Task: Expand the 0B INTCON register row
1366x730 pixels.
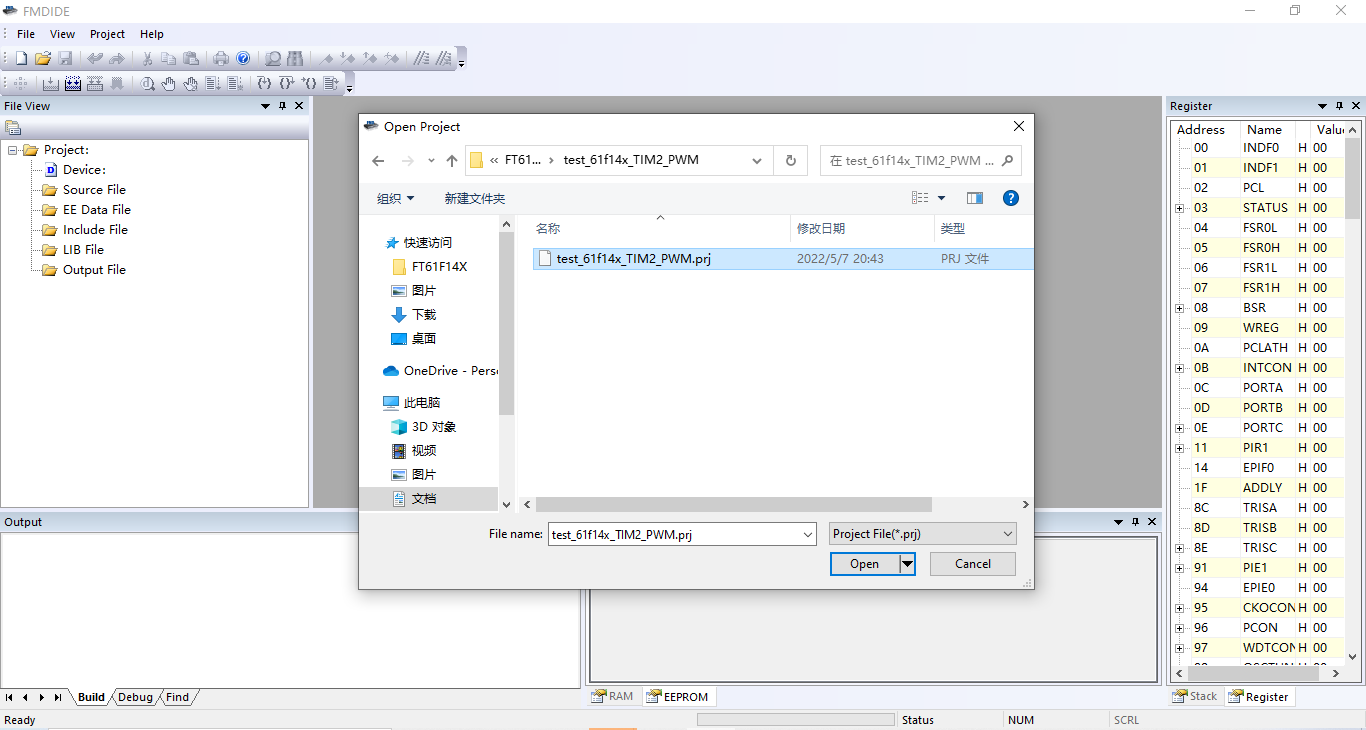Action: (1180, 368)
